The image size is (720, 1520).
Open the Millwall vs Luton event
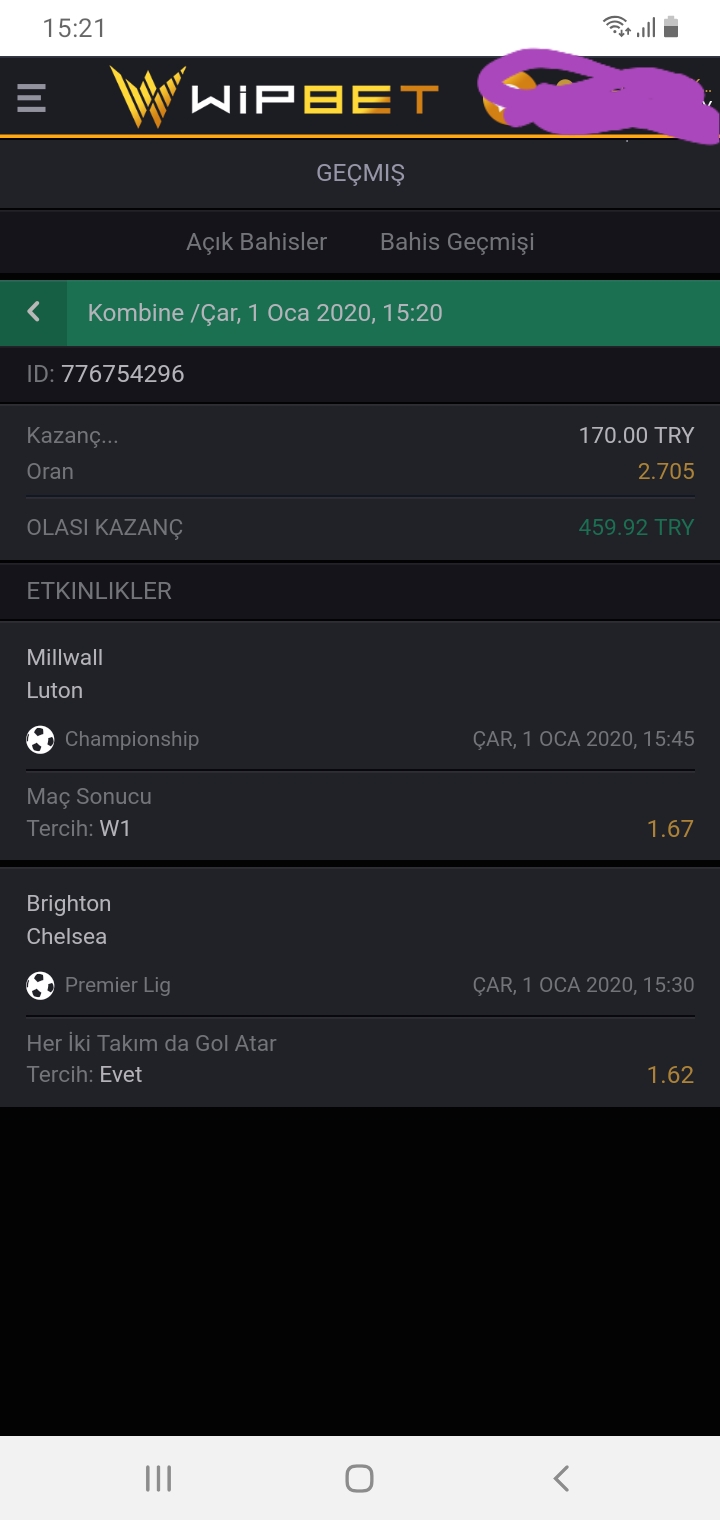click(x=360, y=741)
